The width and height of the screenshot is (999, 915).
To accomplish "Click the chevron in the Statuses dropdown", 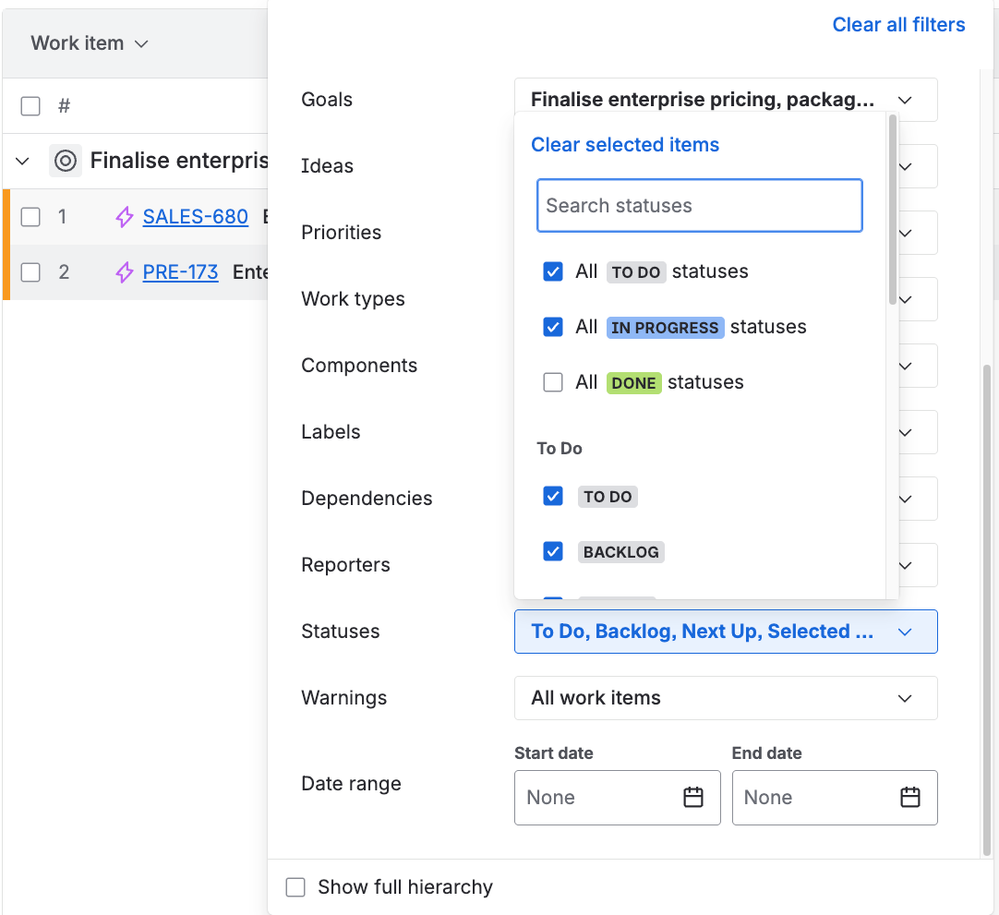I will pos(905,632).
